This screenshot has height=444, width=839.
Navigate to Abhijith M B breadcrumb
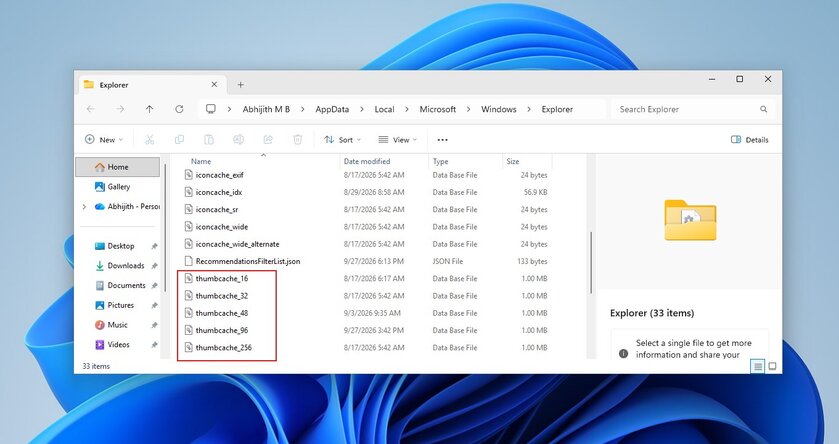pyautogui.click(x=266, y=109)
